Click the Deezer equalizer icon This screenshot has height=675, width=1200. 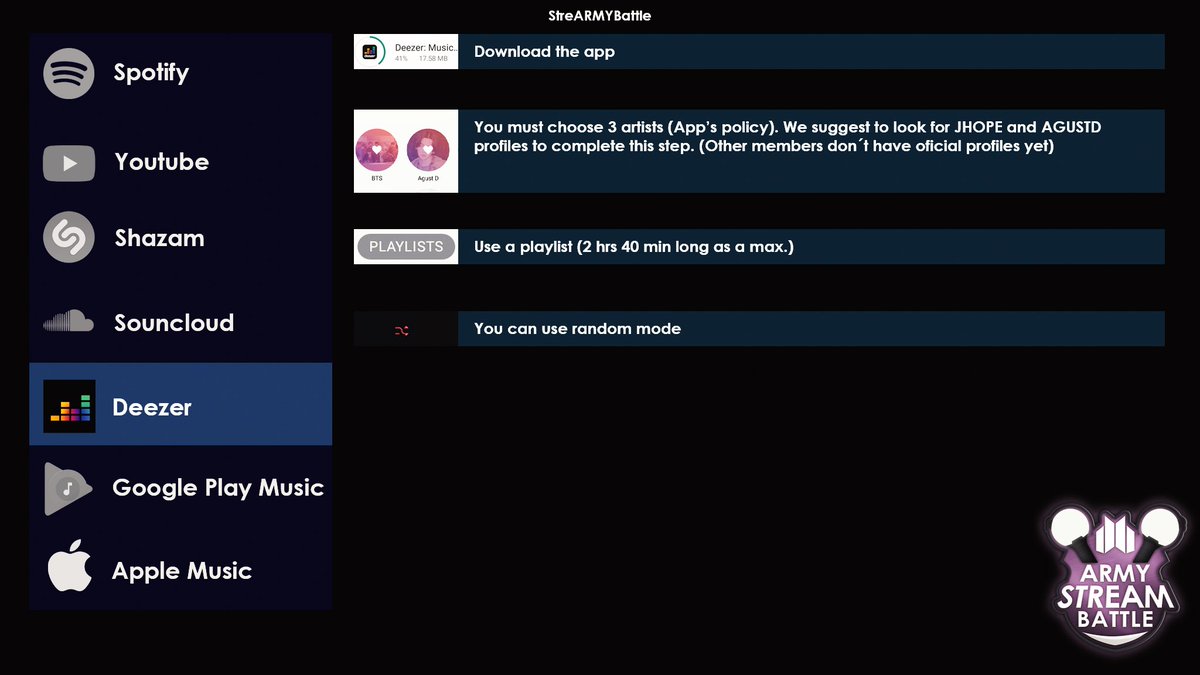pos(69,406)
